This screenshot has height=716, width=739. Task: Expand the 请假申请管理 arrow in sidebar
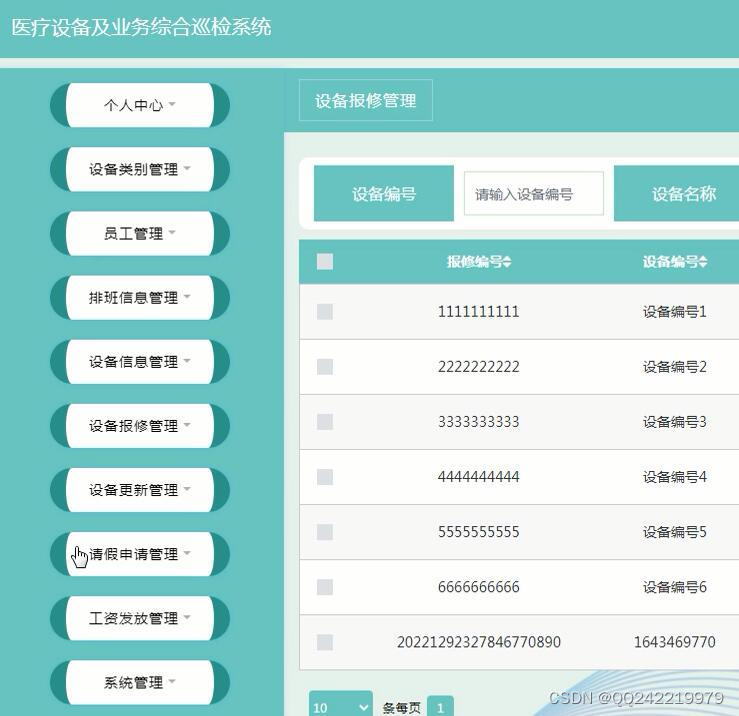tap(187, 553)
